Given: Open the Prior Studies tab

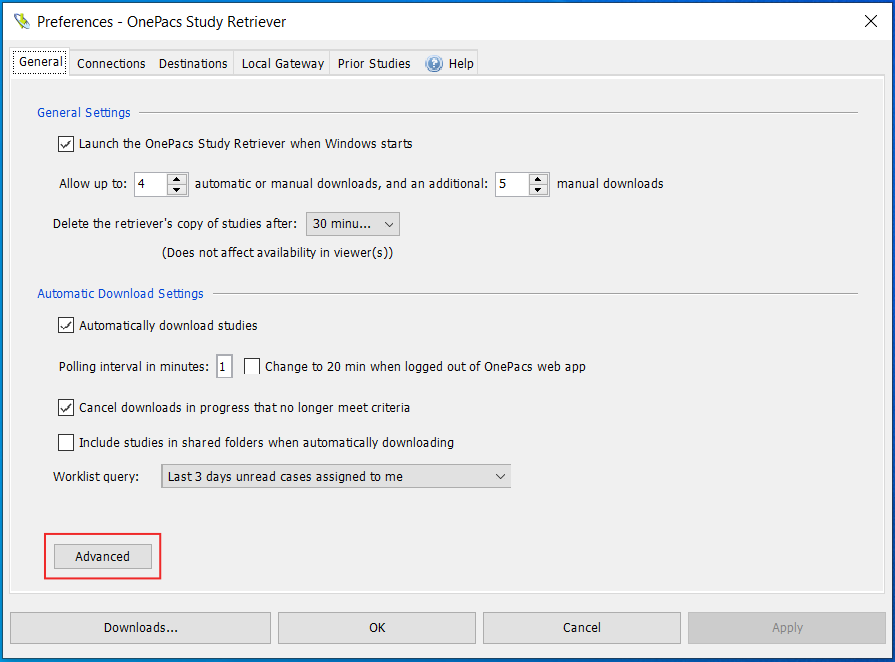Looking at the screenshot, I should point(374,63).
